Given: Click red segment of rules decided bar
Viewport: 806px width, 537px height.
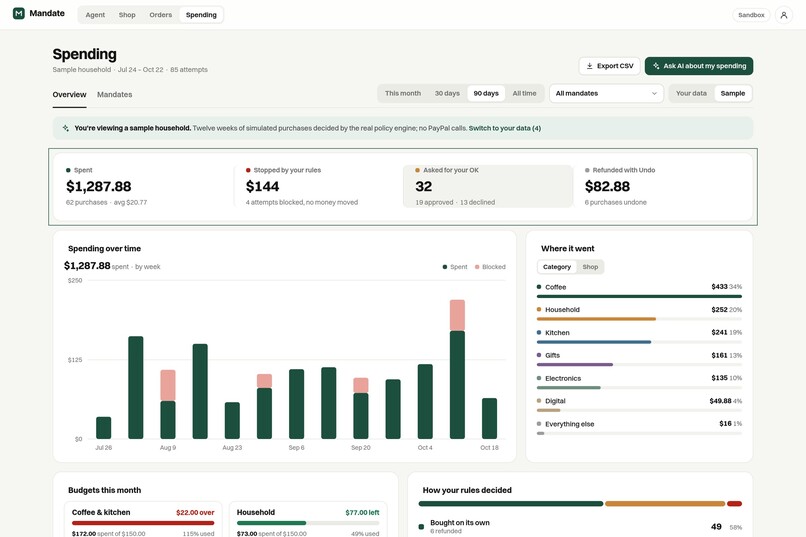Looking at the screenshot, I should [x=735, y=504].
